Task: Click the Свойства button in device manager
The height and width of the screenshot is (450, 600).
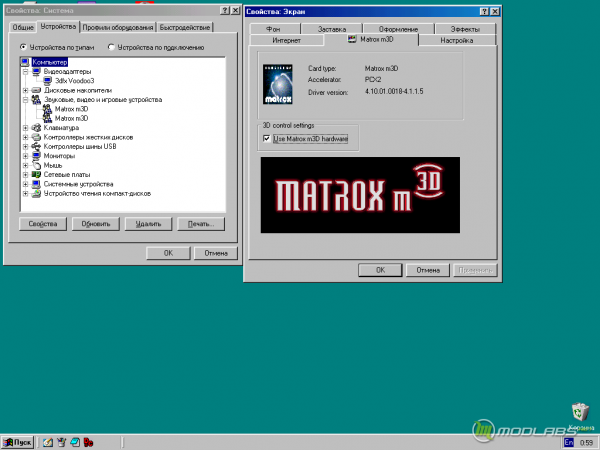Action: (43, 224)
